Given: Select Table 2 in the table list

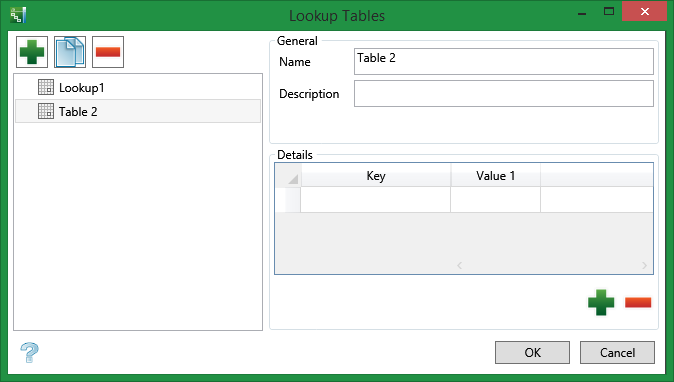Looking at the screenshot, I should coord(138,111).
